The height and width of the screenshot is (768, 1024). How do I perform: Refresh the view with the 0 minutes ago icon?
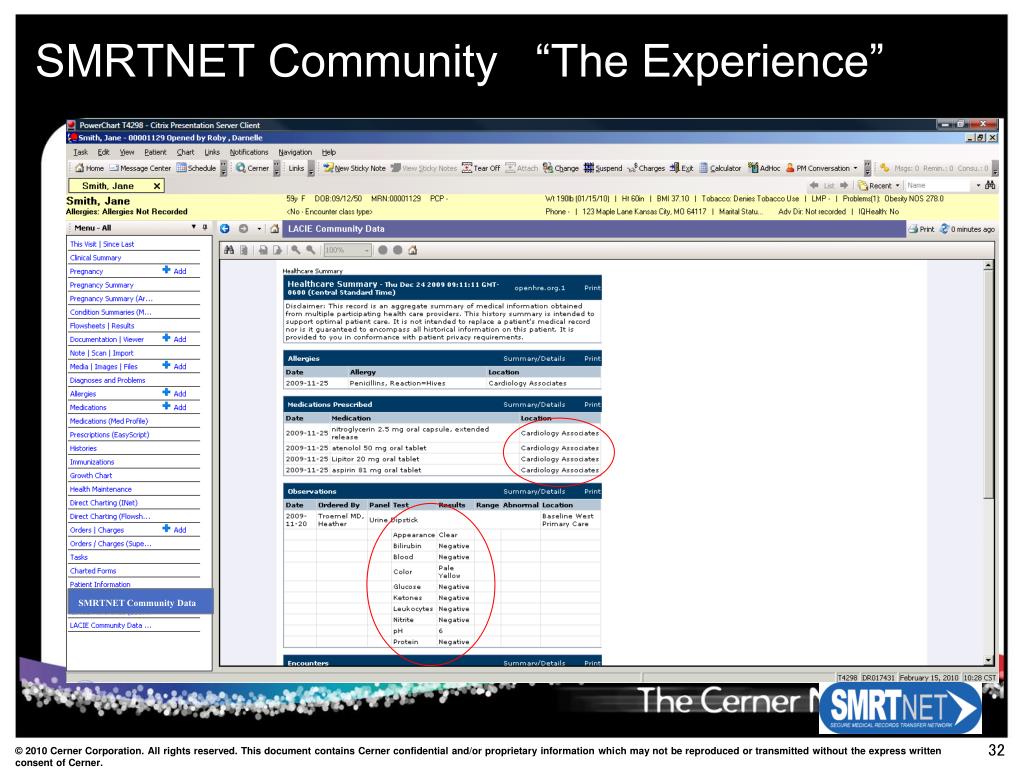point(944,229)
